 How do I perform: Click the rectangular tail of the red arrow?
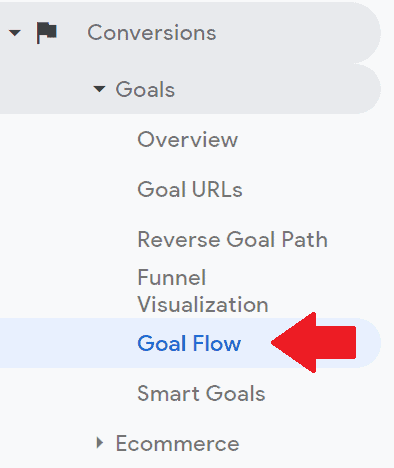[x=336, y=343]
